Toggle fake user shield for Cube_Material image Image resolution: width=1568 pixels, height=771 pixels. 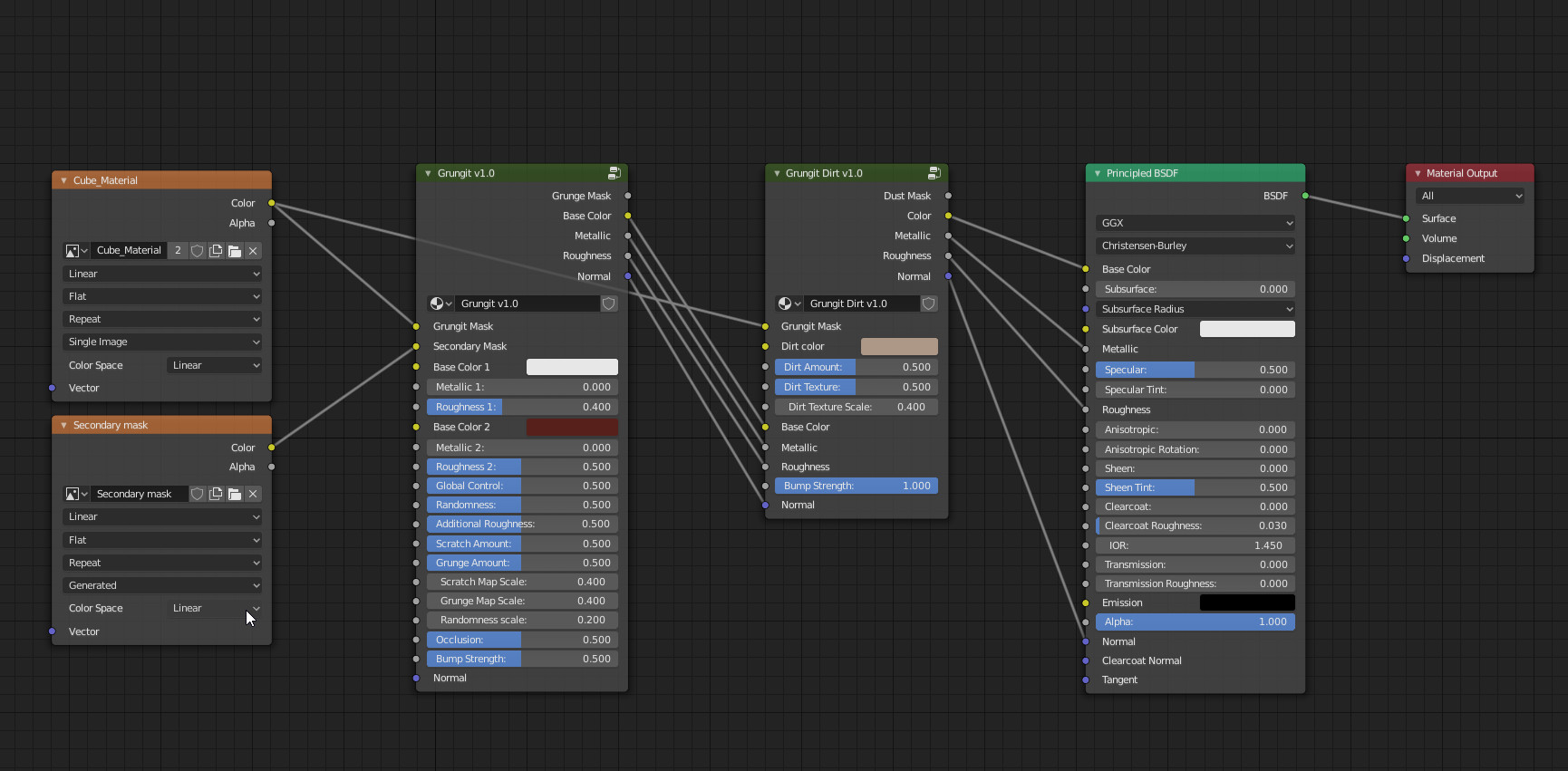(197, 251)
